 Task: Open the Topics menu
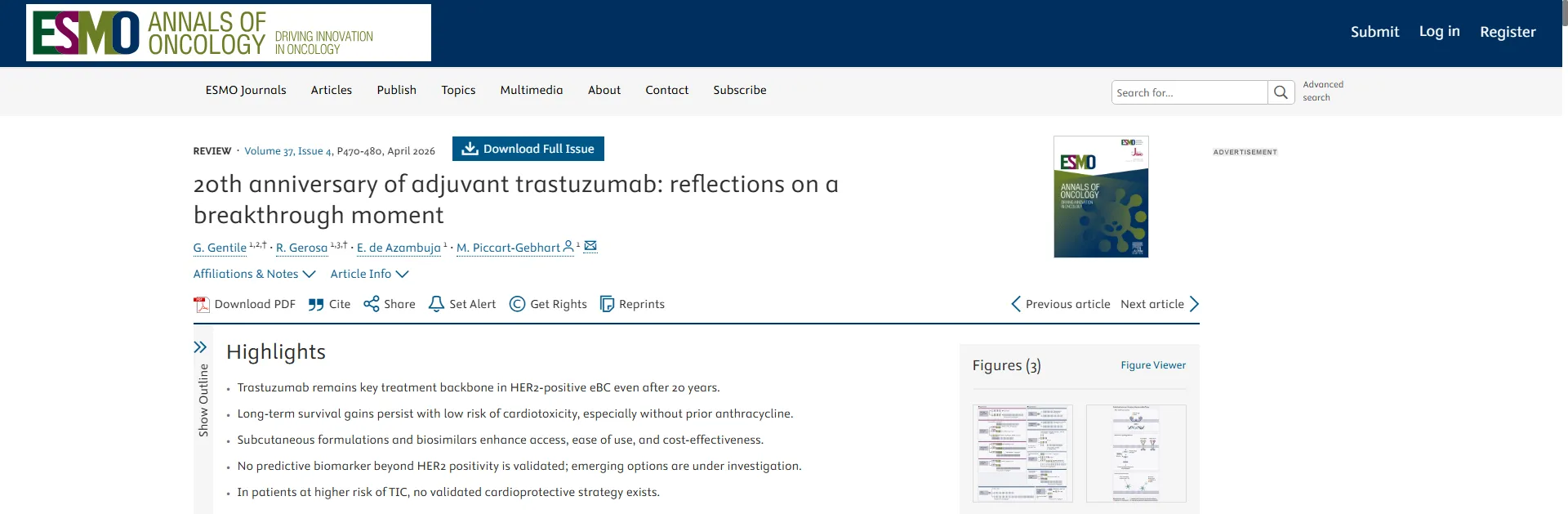pos(458,90)
